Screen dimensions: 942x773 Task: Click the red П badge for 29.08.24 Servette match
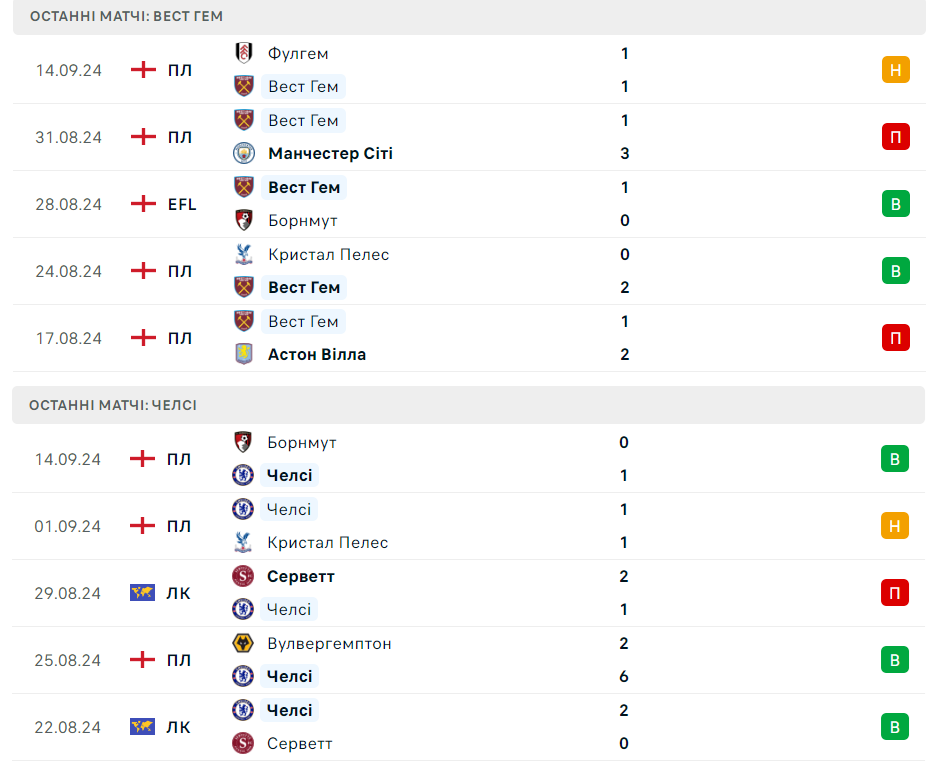[895, 593]
